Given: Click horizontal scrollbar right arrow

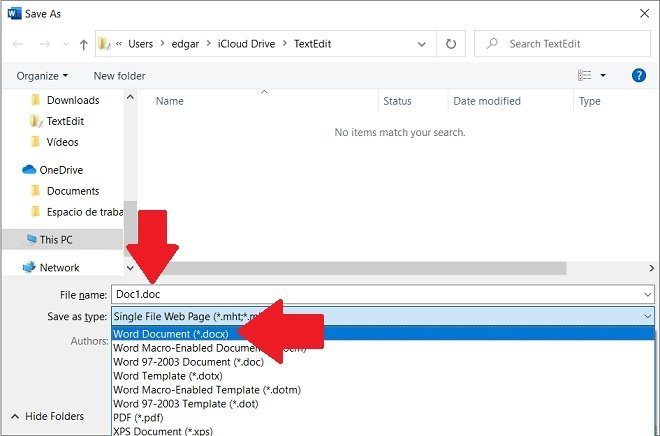Looking at the screenshot, I should [652, 268].
